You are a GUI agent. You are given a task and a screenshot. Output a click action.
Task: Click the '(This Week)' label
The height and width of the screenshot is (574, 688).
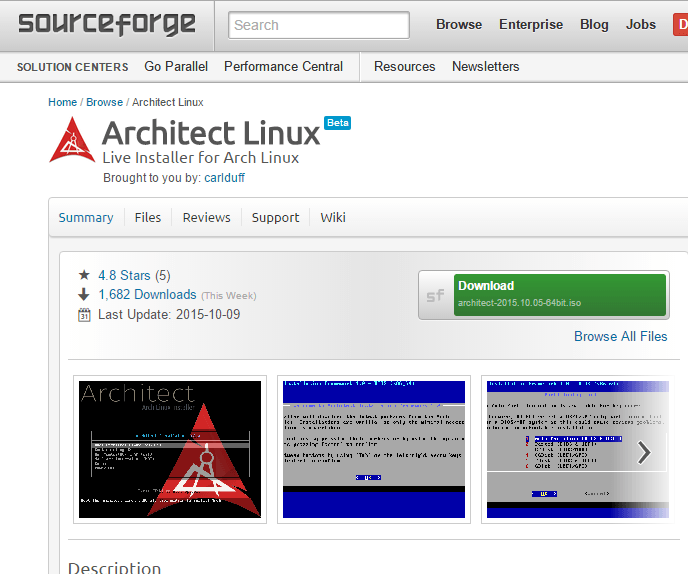pyautogui.click(x=229, y=296)
